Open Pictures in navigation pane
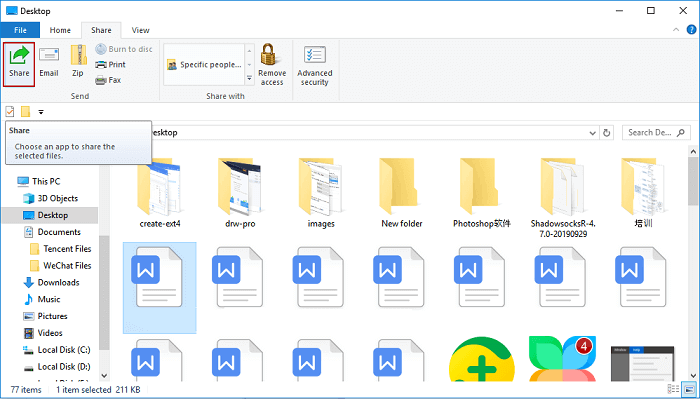 tap(45, 316)
